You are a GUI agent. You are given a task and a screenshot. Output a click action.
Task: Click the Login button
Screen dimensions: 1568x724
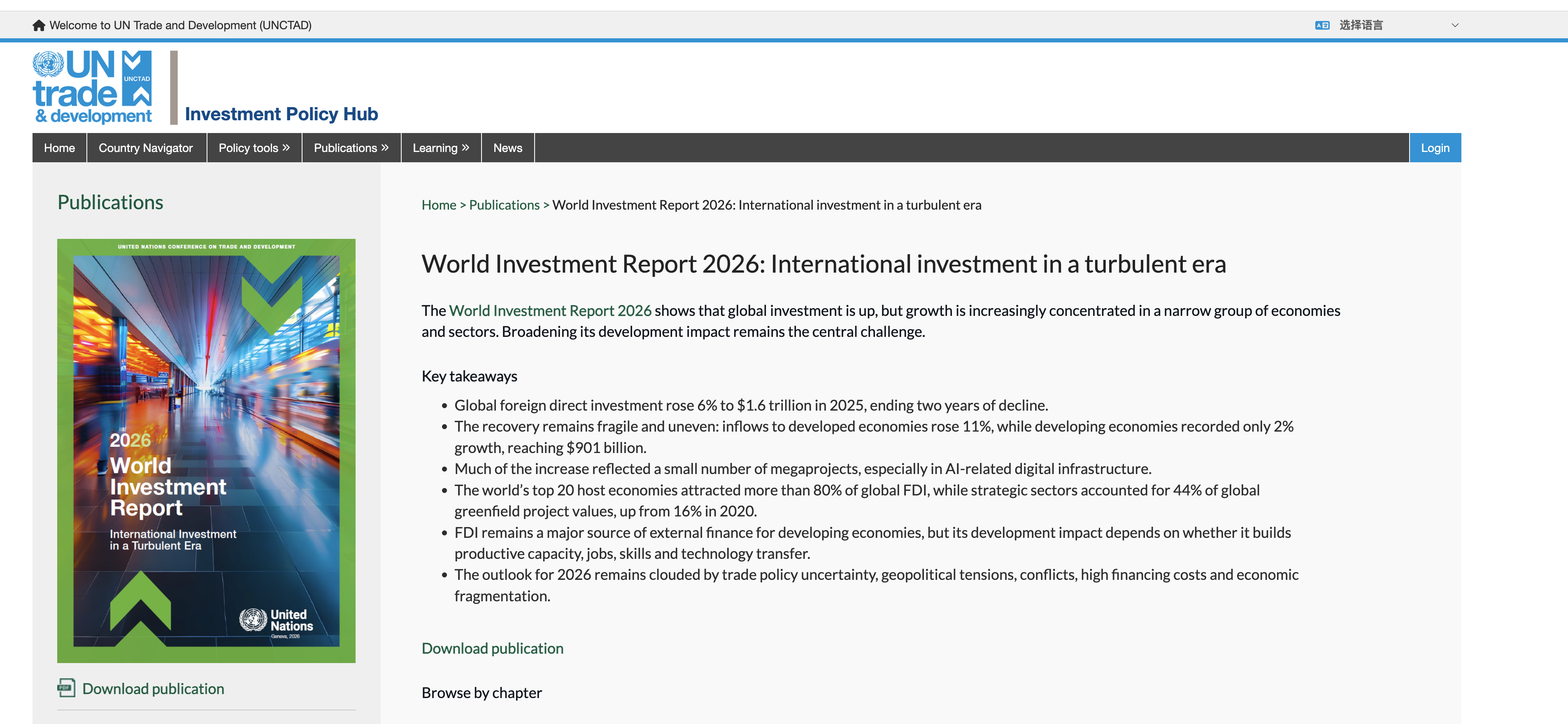coord(1435,148)
